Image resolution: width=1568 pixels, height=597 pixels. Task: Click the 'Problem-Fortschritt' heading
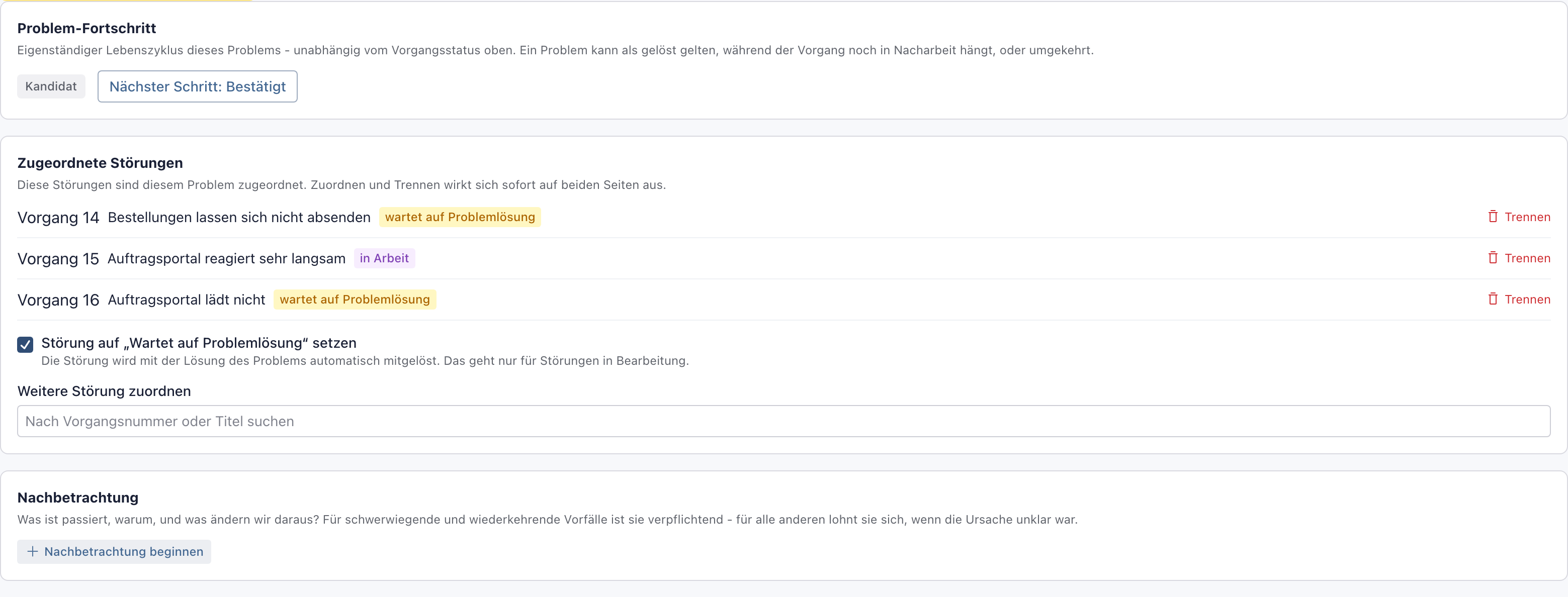pyautogui.click(x=86, y=29)
